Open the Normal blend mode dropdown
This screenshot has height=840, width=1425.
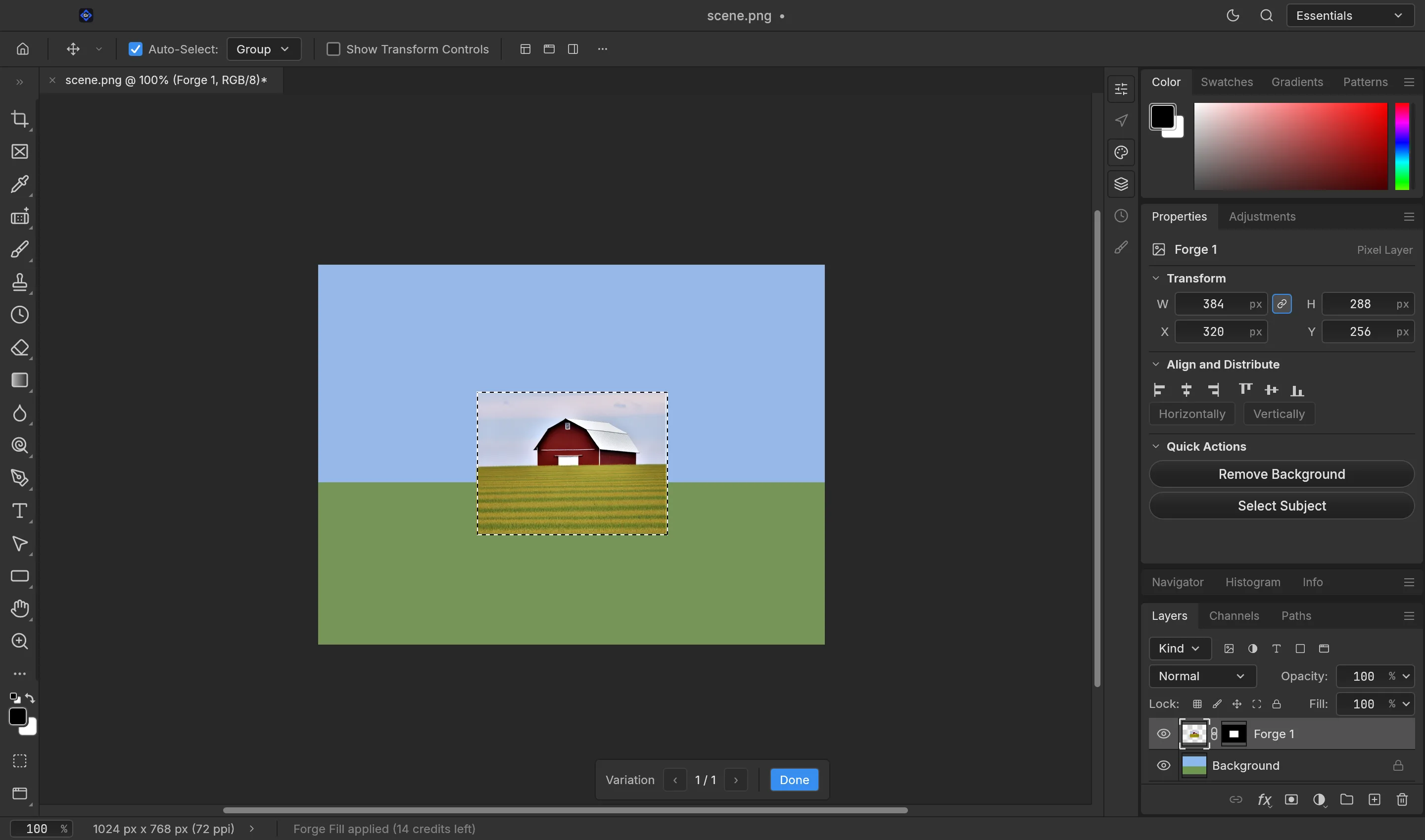click(1202, 676)
